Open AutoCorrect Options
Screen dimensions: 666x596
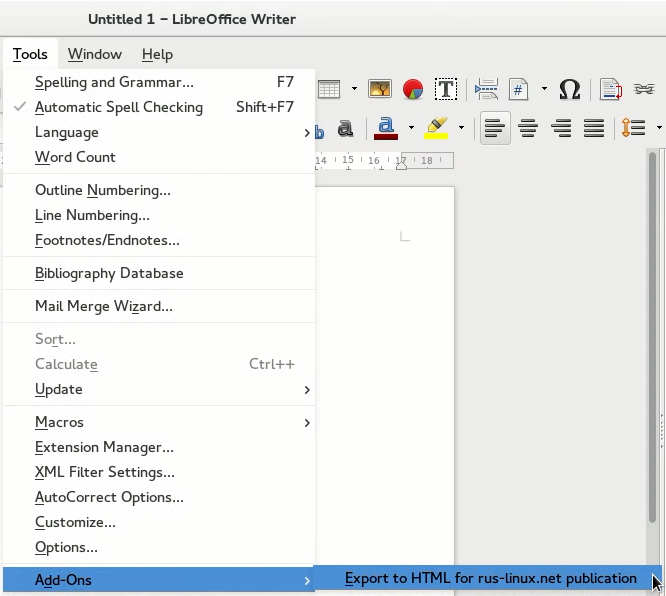coord(159,497)
